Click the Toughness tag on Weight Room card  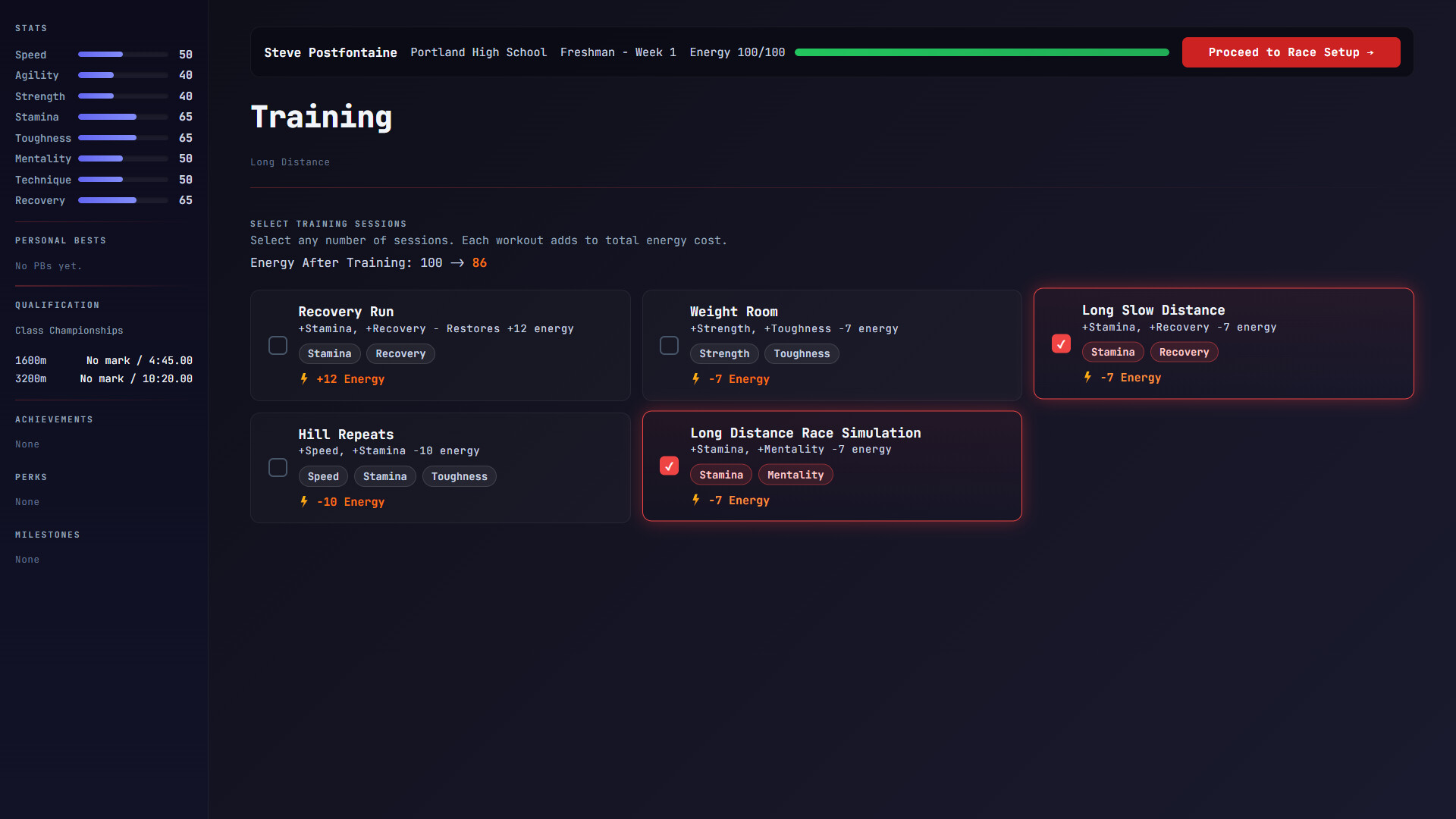pos(802,353)
